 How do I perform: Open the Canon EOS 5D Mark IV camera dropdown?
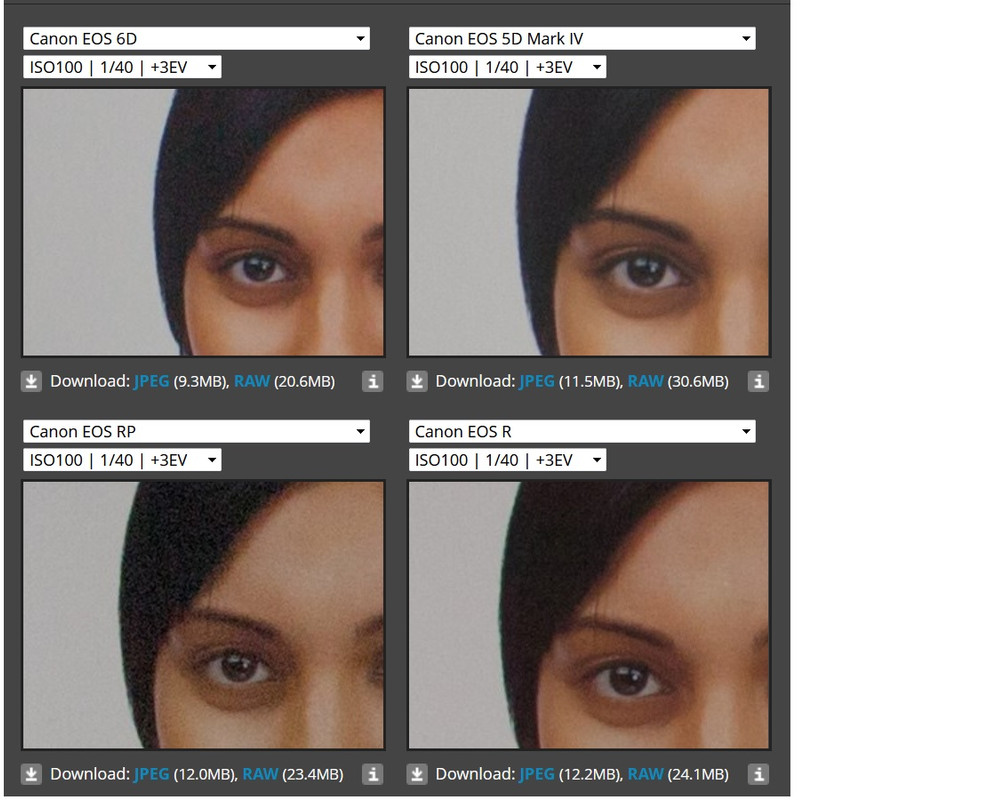582,39
